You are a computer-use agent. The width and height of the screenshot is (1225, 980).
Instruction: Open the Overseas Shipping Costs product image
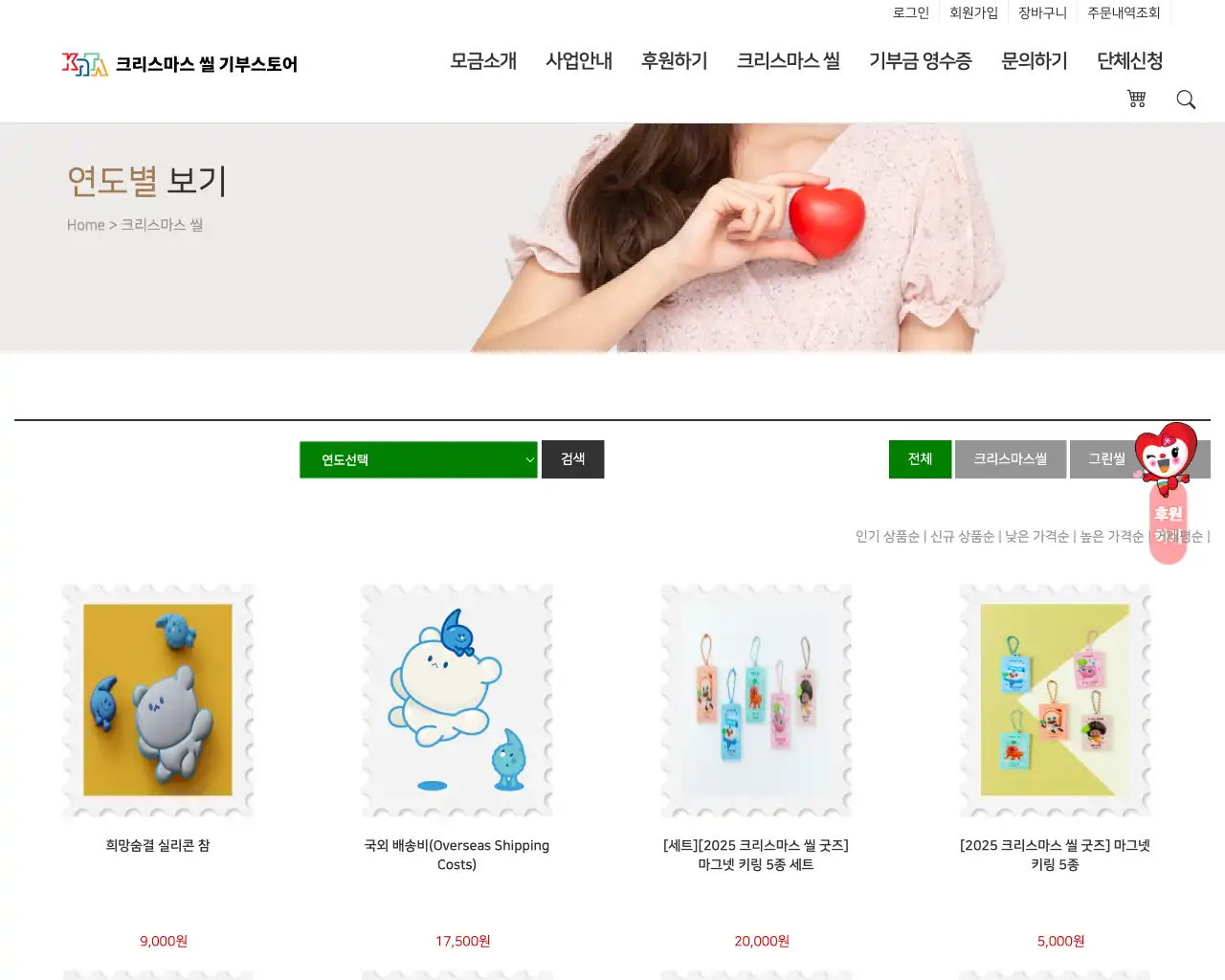click(x=457, y=701)
